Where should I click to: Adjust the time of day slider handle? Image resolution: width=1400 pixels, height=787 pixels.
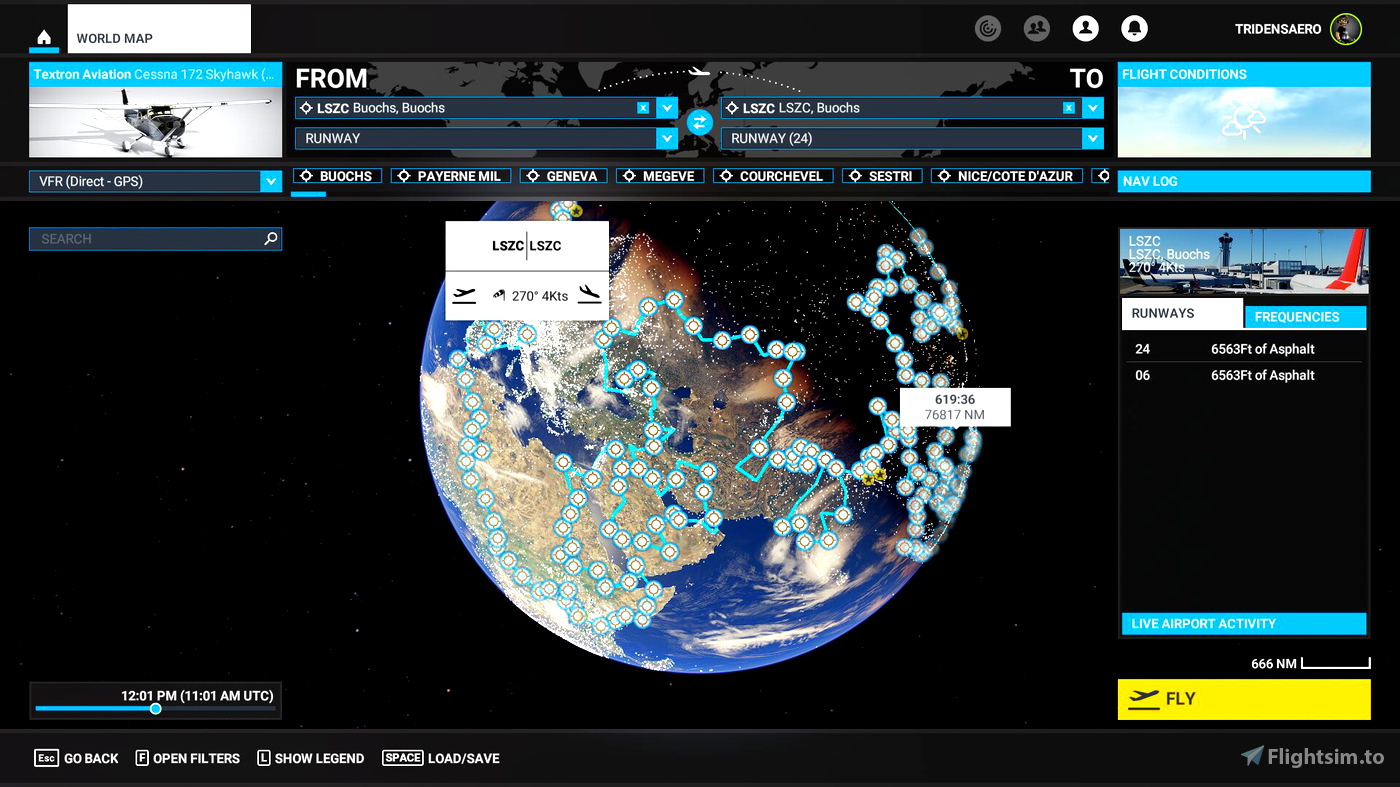pos(155,709)
